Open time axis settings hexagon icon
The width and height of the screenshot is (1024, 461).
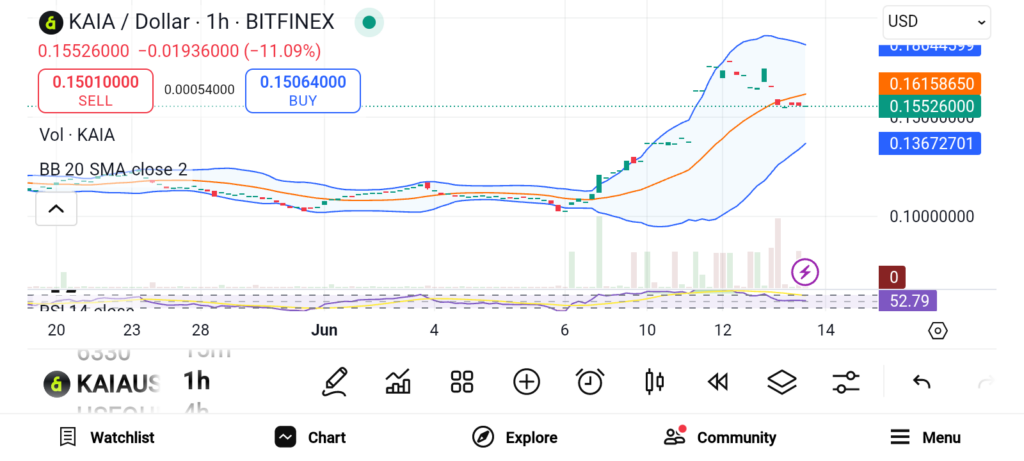(937, 331)
